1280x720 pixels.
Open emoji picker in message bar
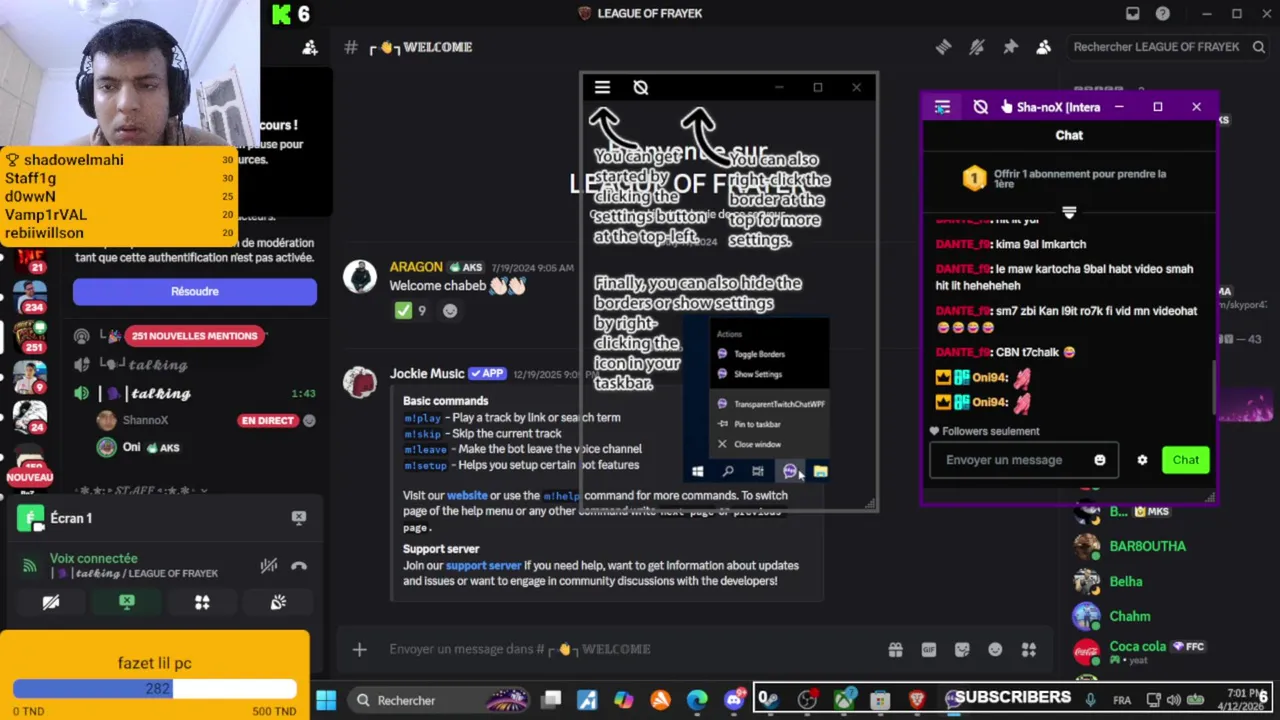pos(995,650)
